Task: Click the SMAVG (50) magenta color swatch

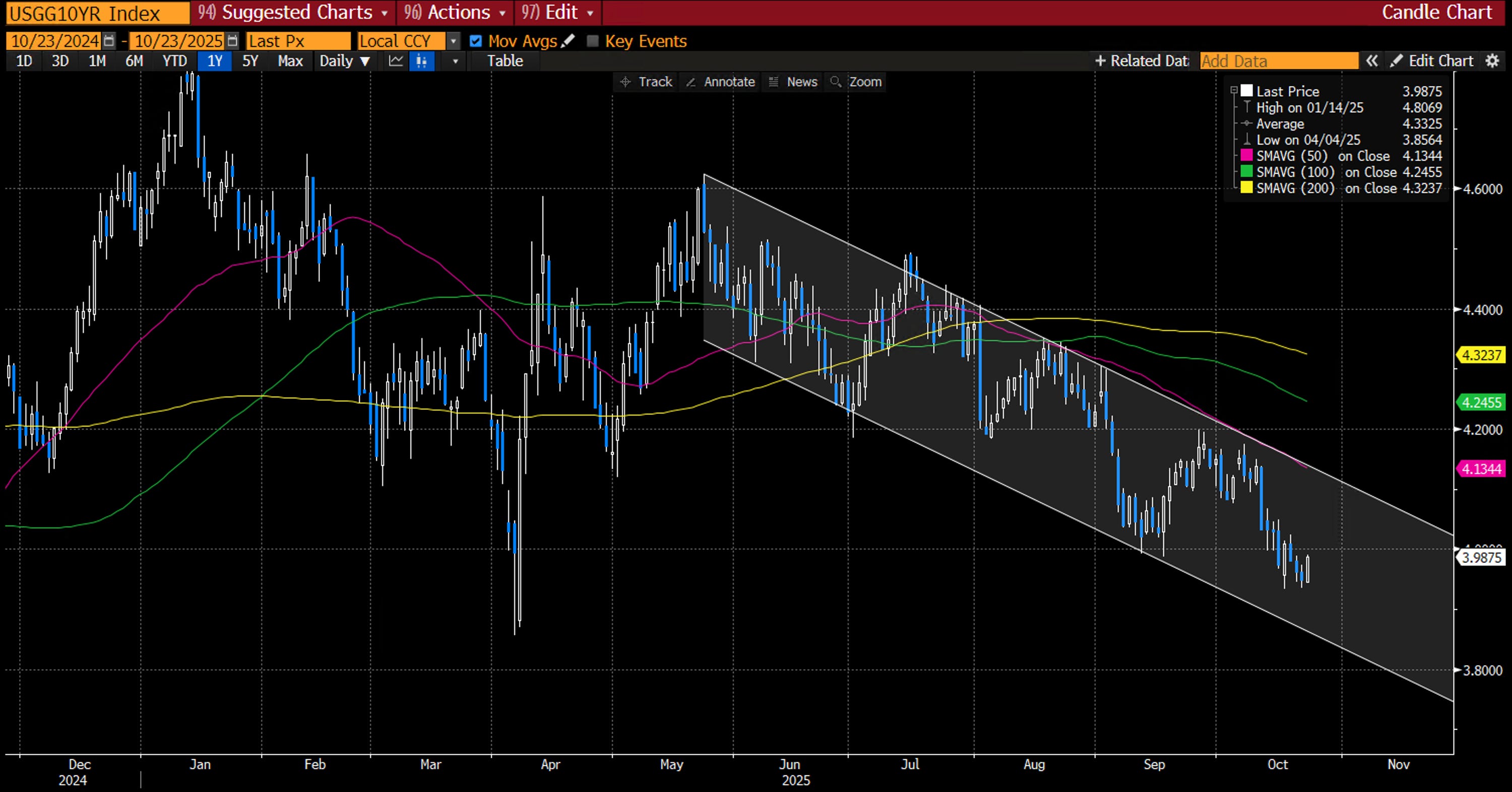Action: (1247, 156)
